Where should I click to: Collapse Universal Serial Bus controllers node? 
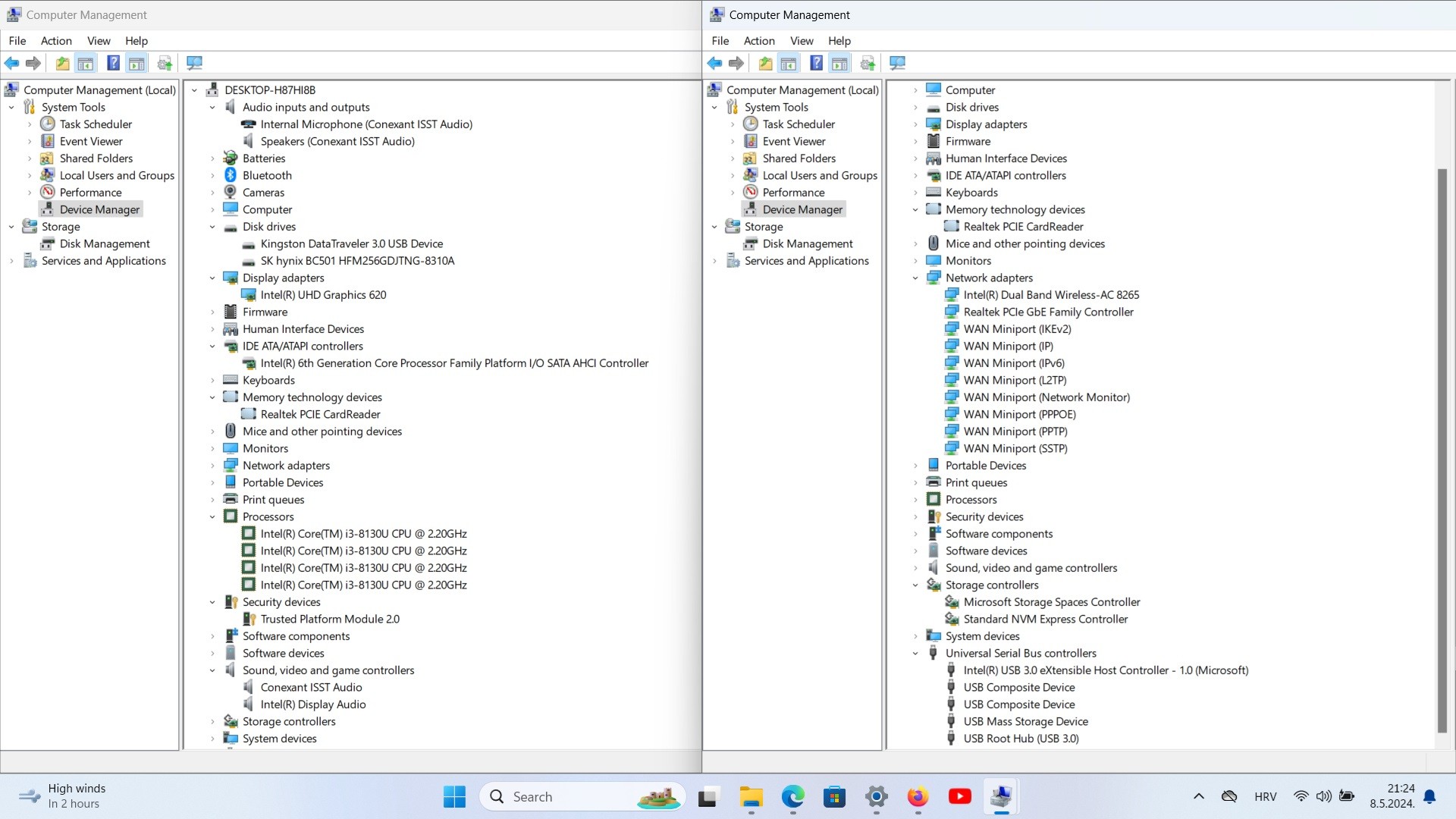[916, 653]
